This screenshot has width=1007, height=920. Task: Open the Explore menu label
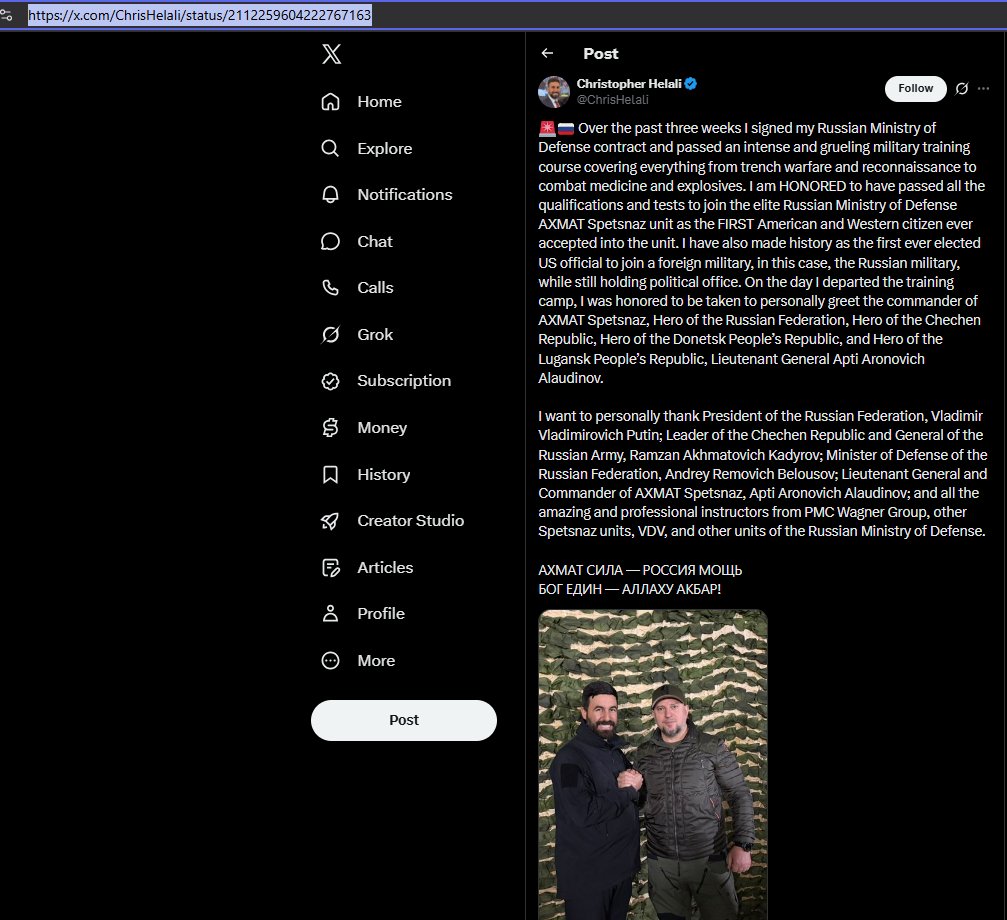point(385,148)
